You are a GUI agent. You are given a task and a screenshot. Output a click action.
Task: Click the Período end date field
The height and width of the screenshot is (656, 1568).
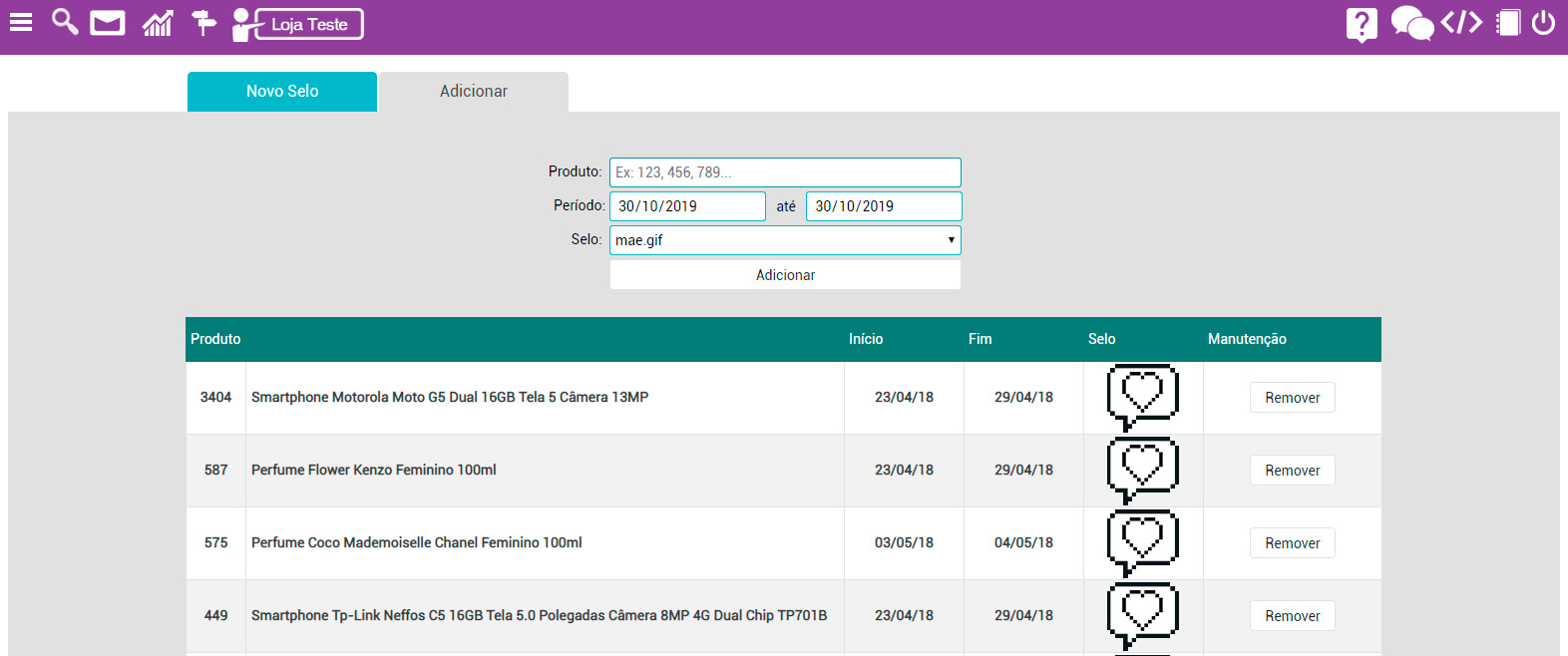tap(883, 206)
